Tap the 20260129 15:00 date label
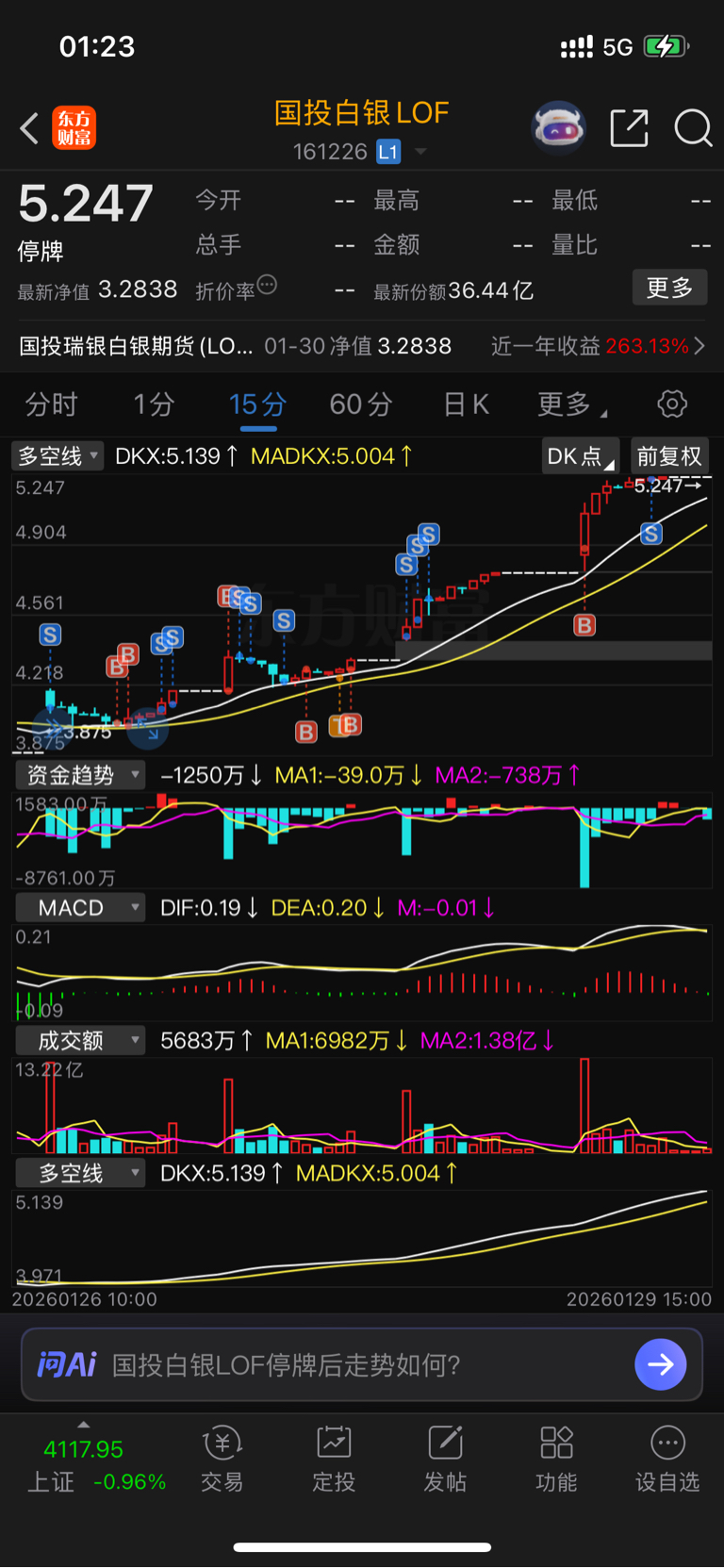The image size is (724, 1568). click(639, 1299)
